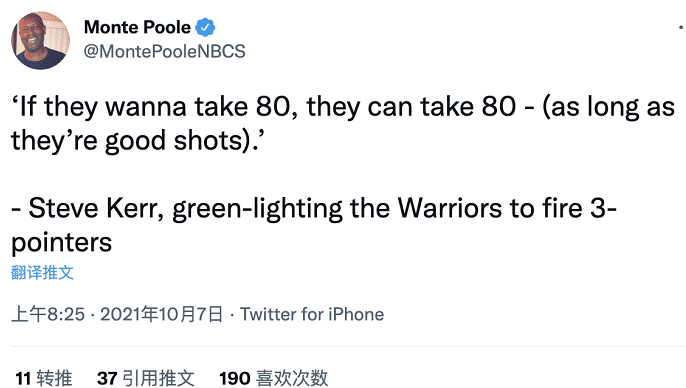Visit the @MontePooleNBCS handle link
686x388 pixels.
(164, 51)
